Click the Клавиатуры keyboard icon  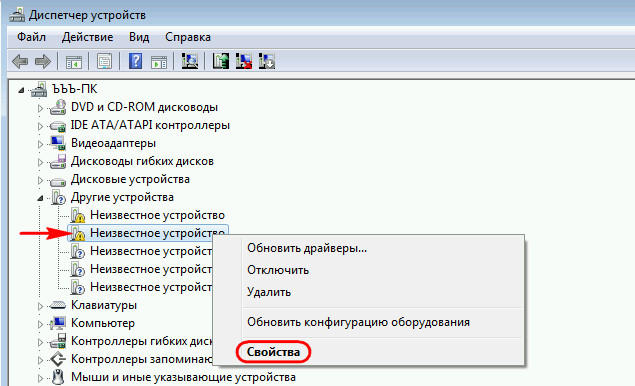click(x=58, y=305)
